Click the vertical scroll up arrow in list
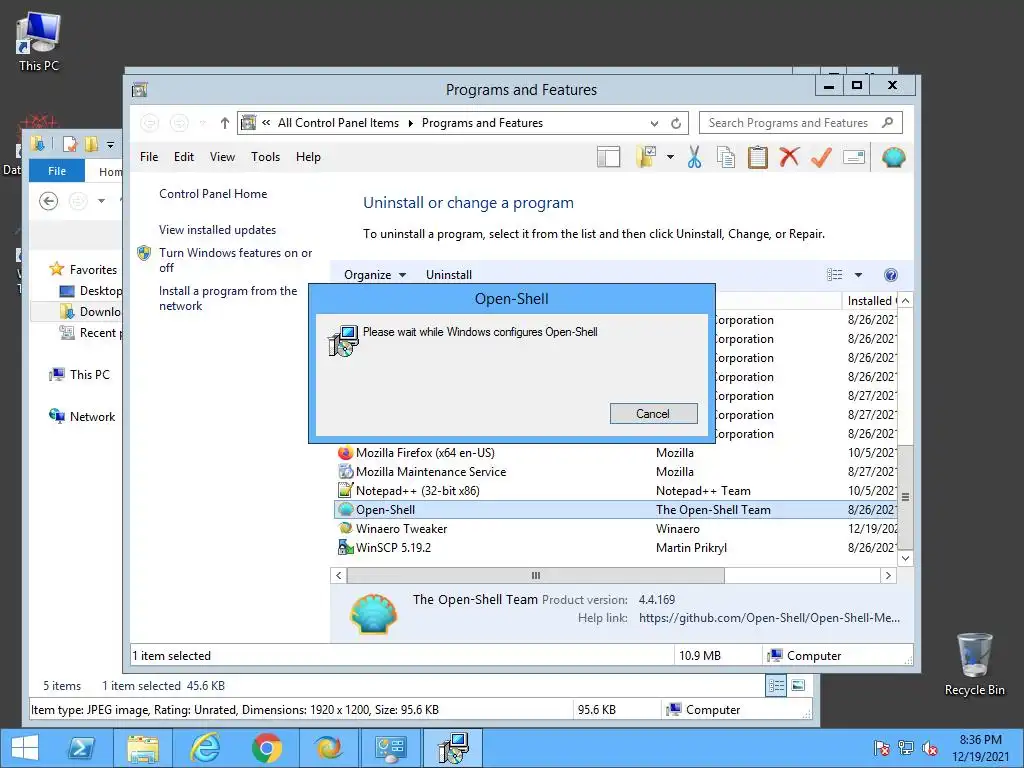Viewport: 1024px width, 768px height. [x=905, y=300]
